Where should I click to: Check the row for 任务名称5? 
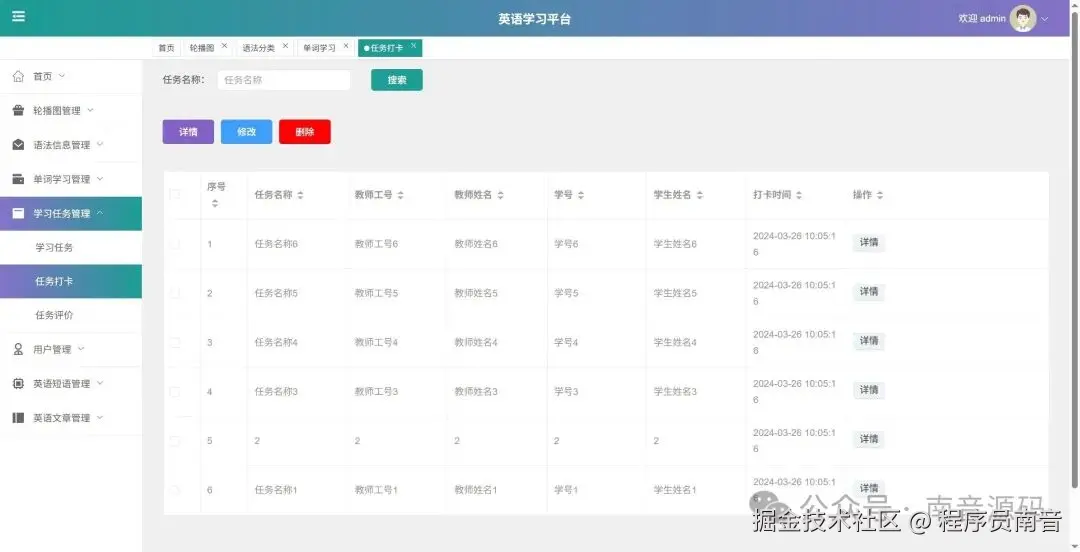click(175, 293)
